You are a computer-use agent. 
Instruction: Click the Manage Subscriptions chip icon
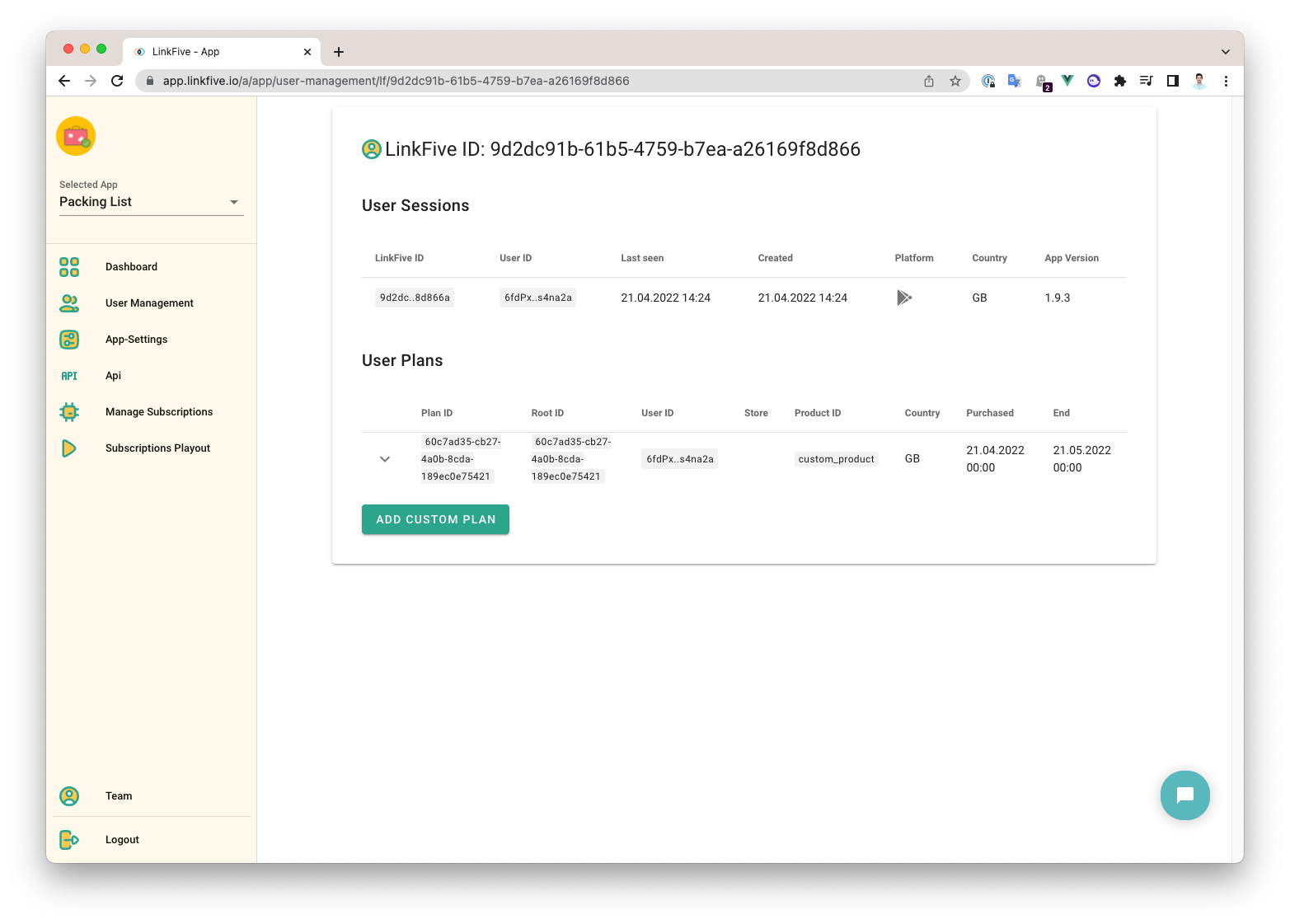(69, 412)
